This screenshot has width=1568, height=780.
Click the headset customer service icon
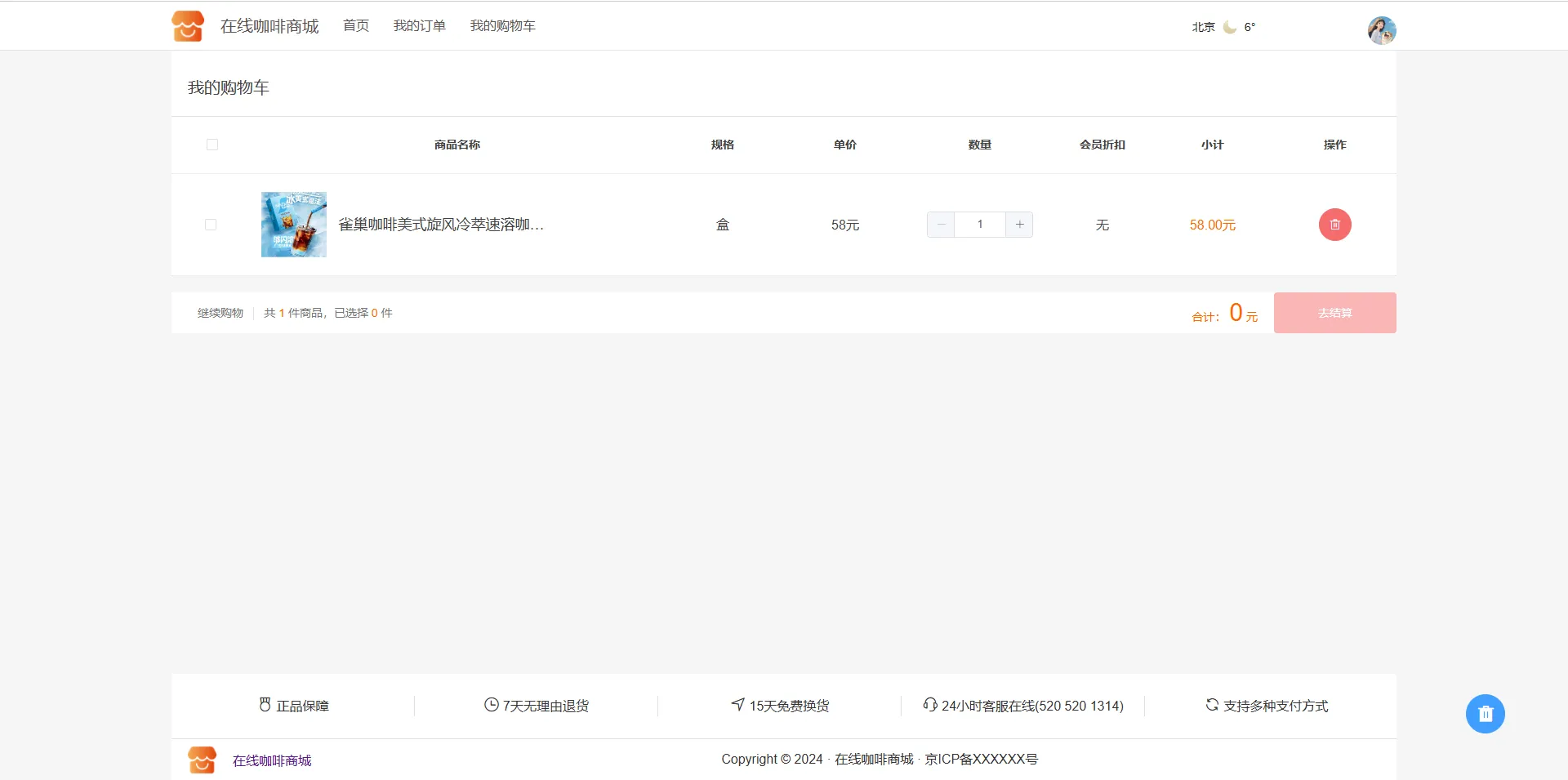coord(929,705)
